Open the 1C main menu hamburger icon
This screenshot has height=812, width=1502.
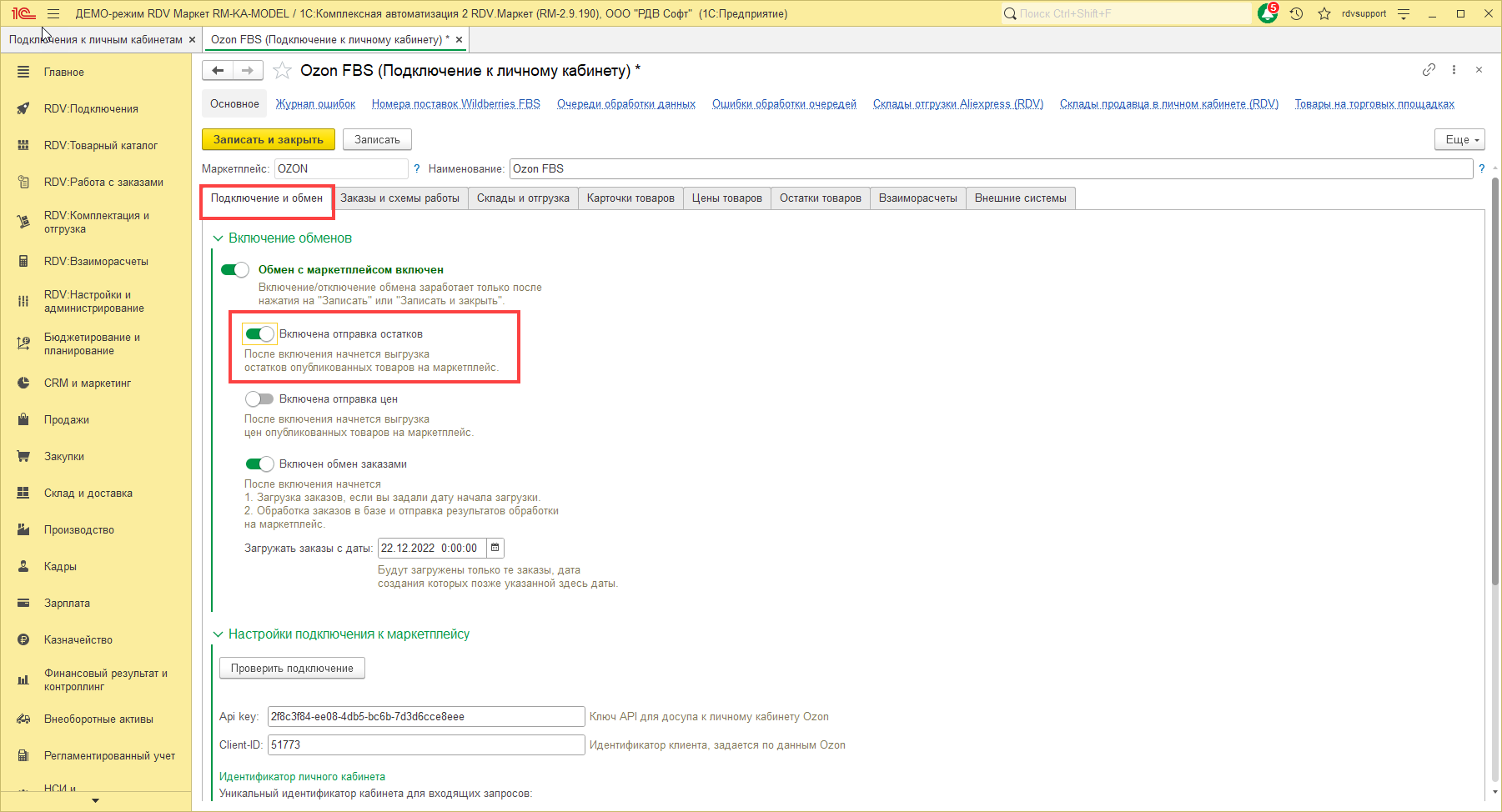click(x=53, y=13)
